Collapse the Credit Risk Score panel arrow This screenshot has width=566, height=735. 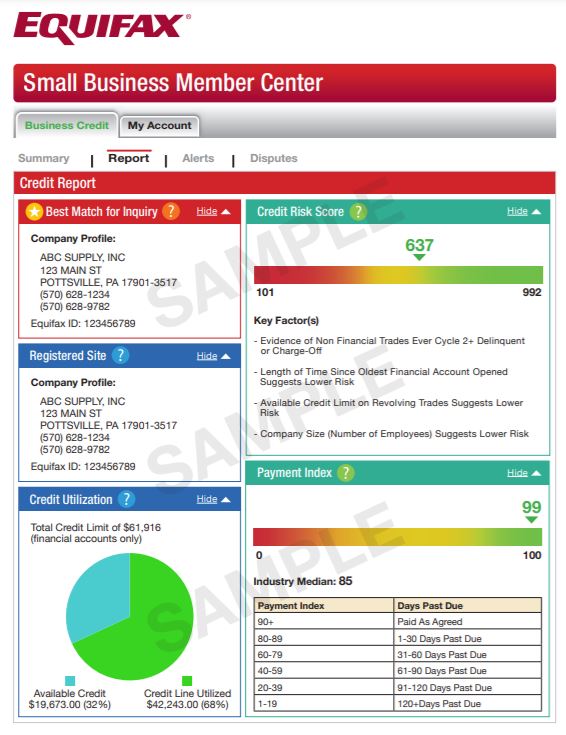pos(536,212)
